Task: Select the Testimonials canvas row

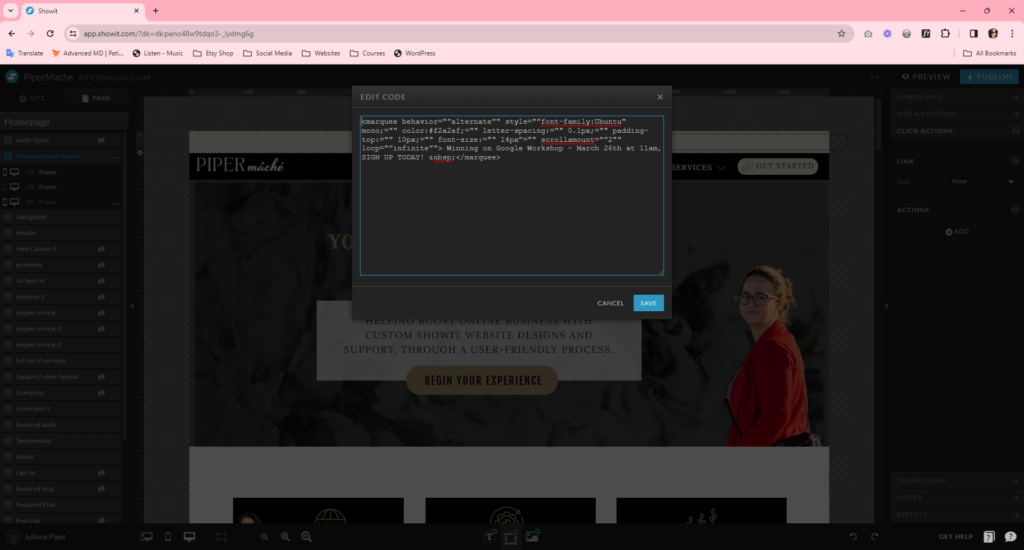Action: [61, 440]
